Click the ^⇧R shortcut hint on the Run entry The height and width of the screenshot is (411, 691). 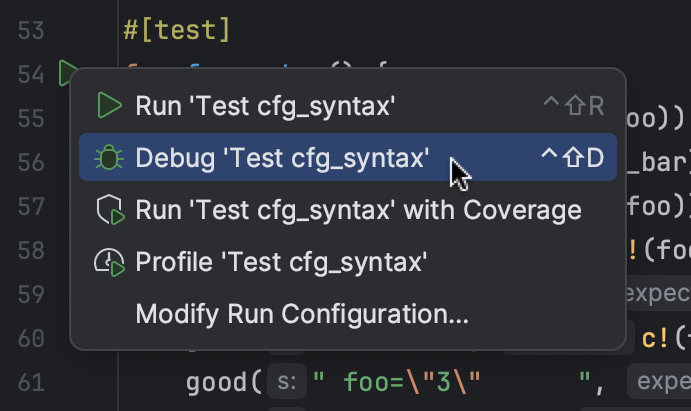pos(572,106)
